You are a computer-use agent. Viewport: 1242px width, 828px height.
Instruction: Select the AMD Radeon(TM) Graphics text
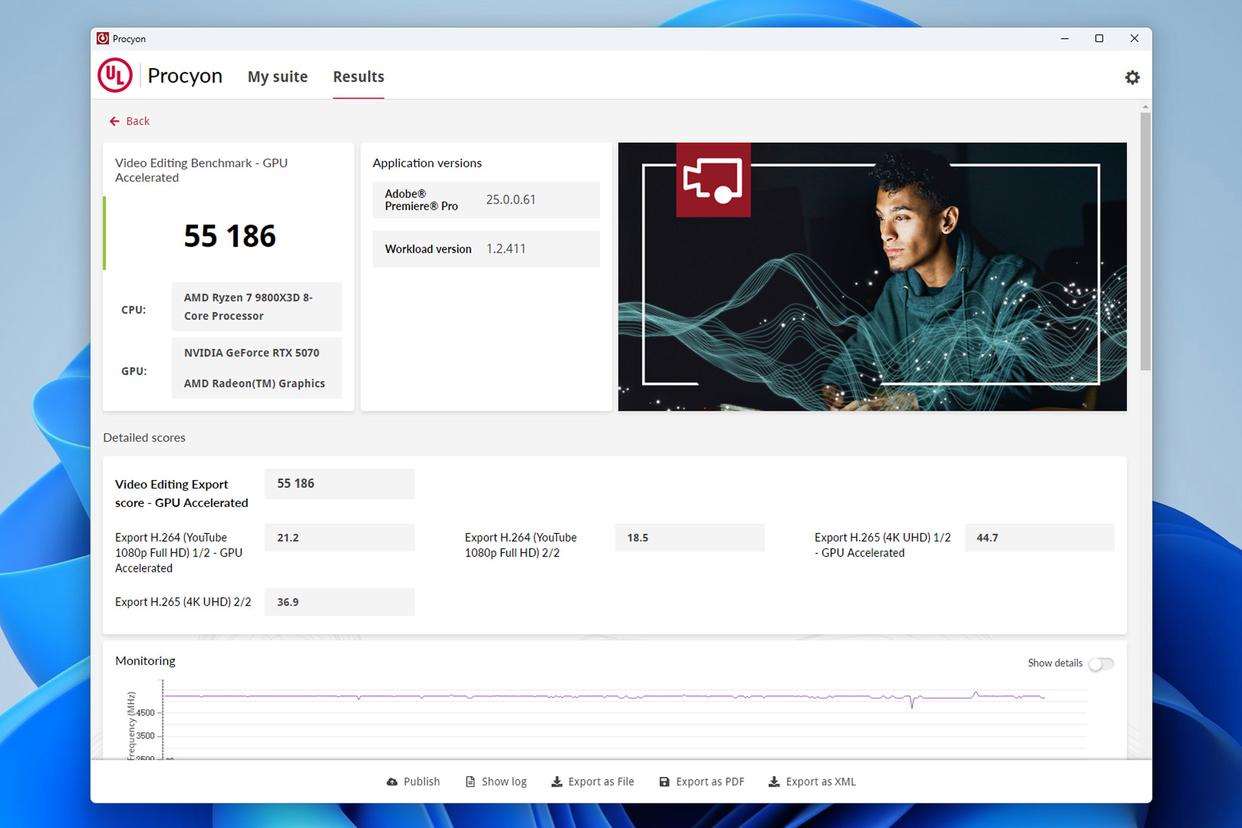point(254,383)
